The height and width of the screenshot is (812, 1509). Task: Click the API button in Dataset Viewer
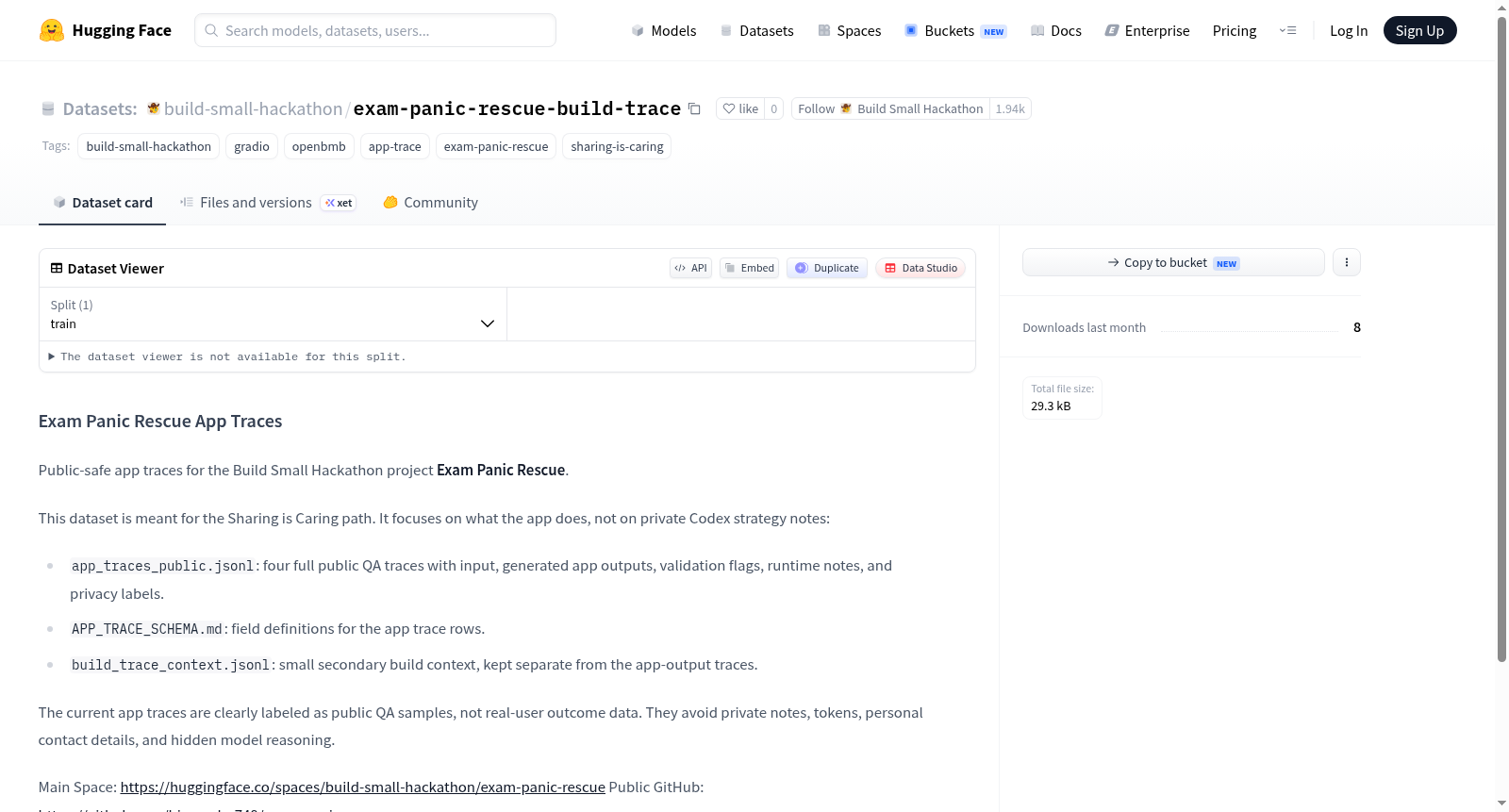tap(690, 268)
